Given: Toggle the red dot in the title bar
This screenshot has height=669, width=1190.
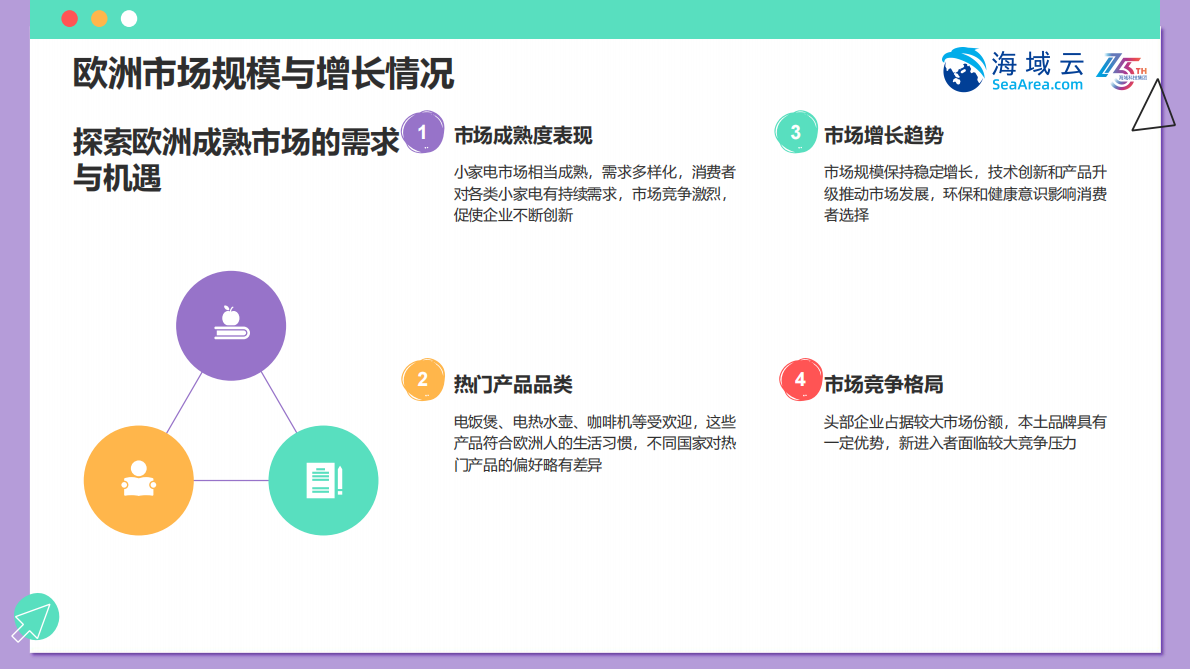Looking at the screenshot, I should point(68,17).
